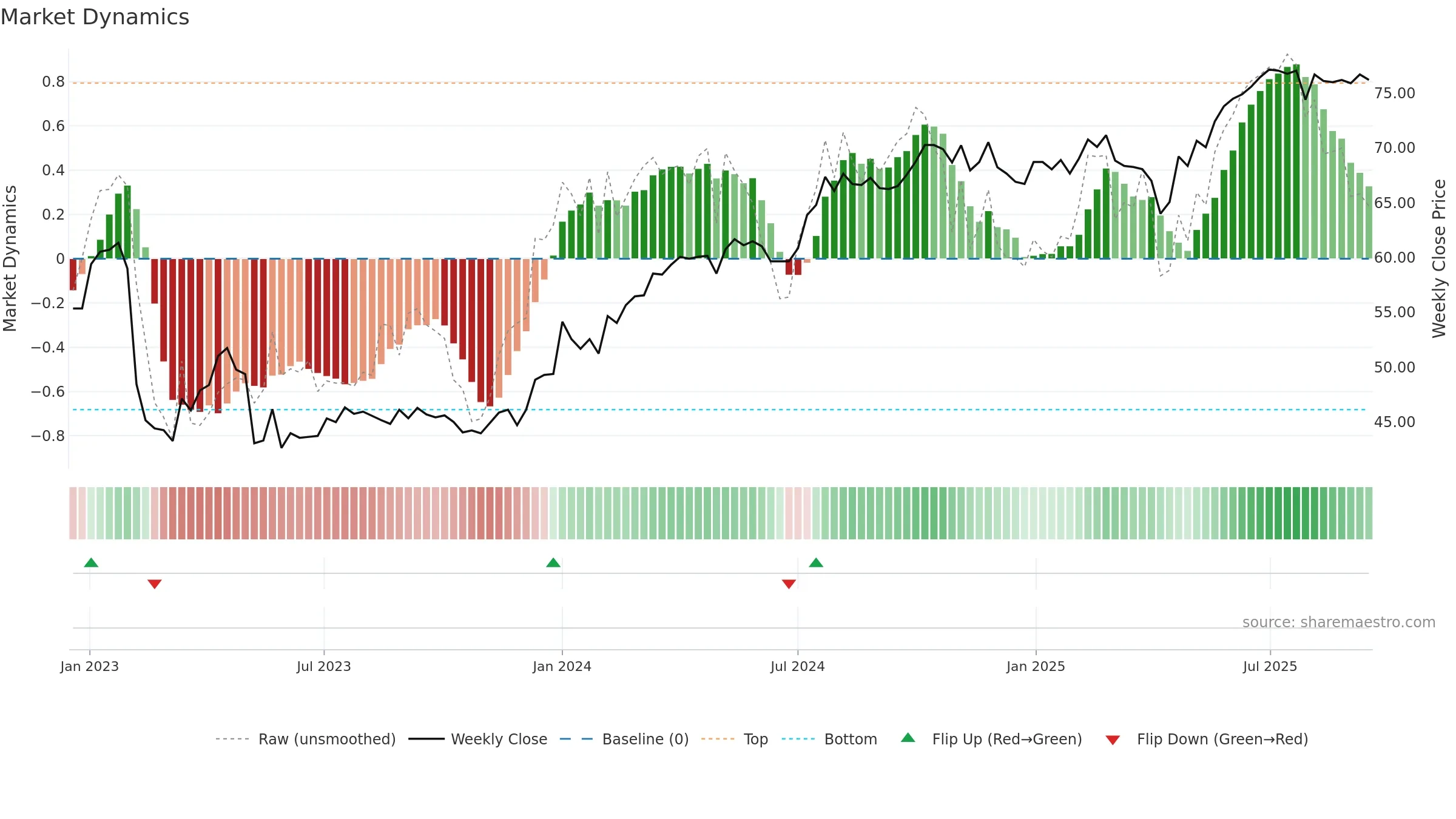The height and width of the screenshot is (819, 1456).
Task: Click the 55.00 right axis price label
Action: point(1395,312)
